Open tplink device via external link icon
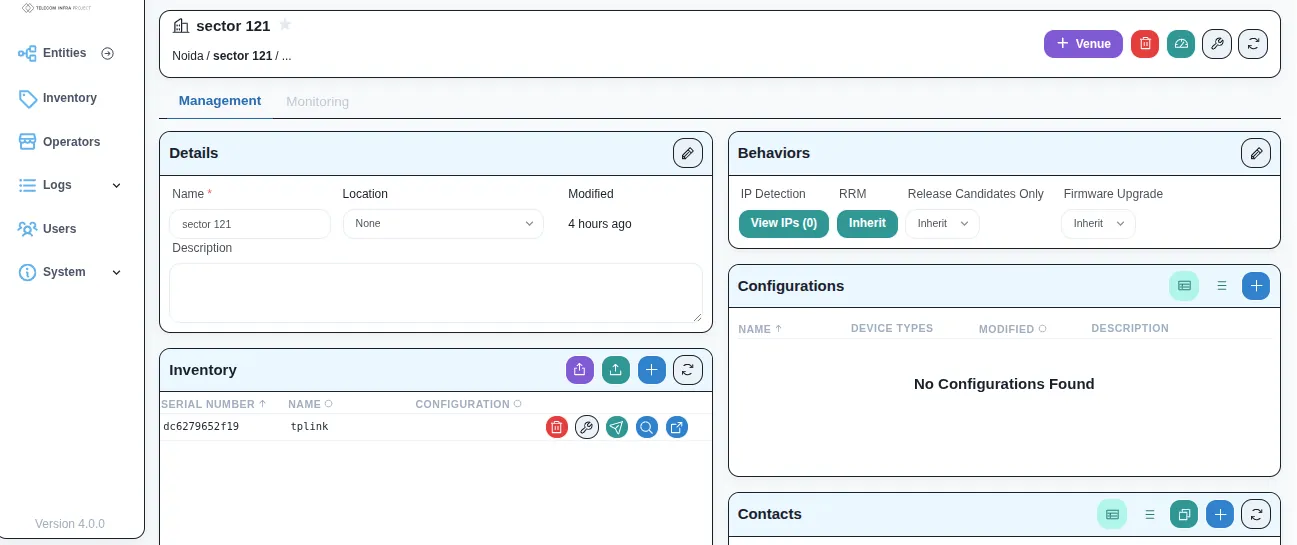1297x545 pixels. pos(677,428)
